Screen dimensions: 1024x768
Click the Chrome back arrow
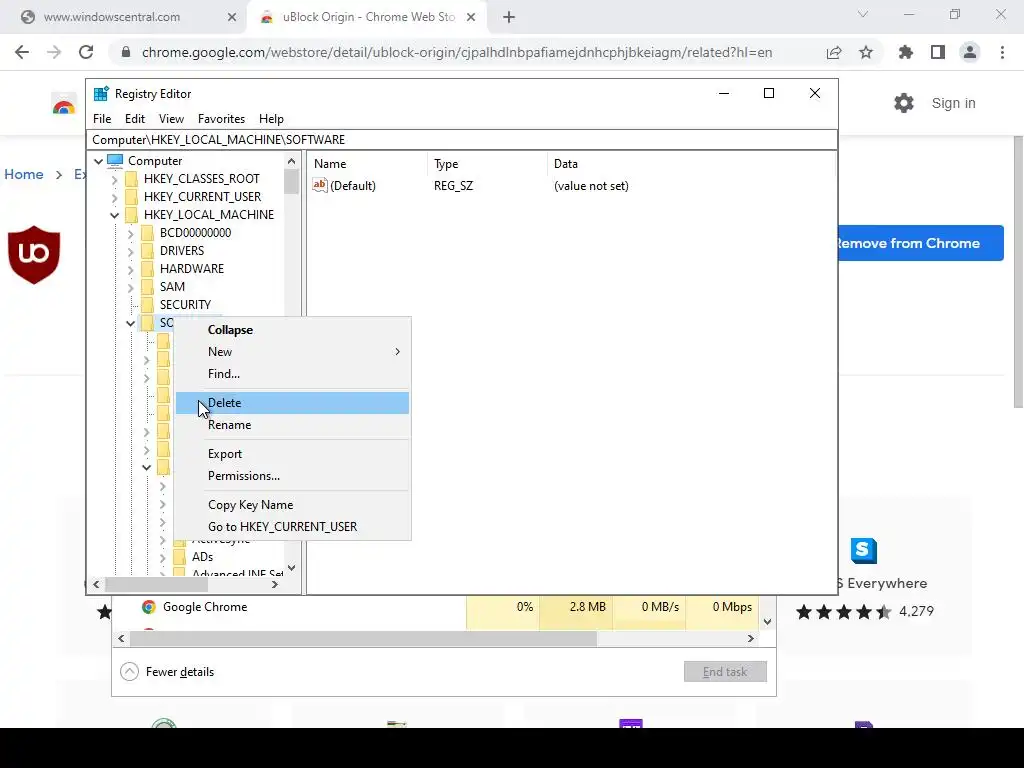[22, 52]
